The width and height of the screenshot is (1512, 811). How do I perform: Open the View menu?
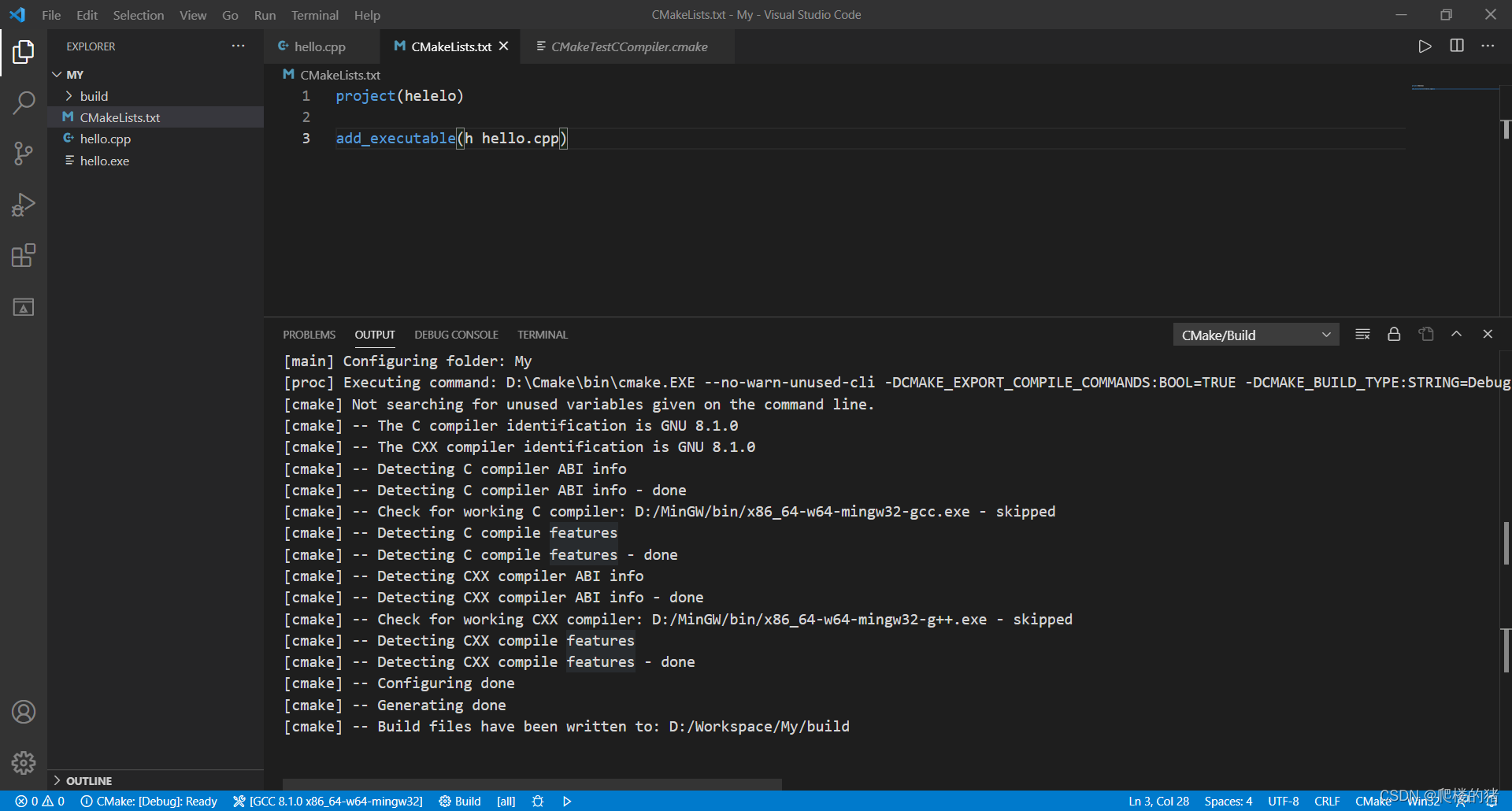pyautogui.click(x=193, y=15)
